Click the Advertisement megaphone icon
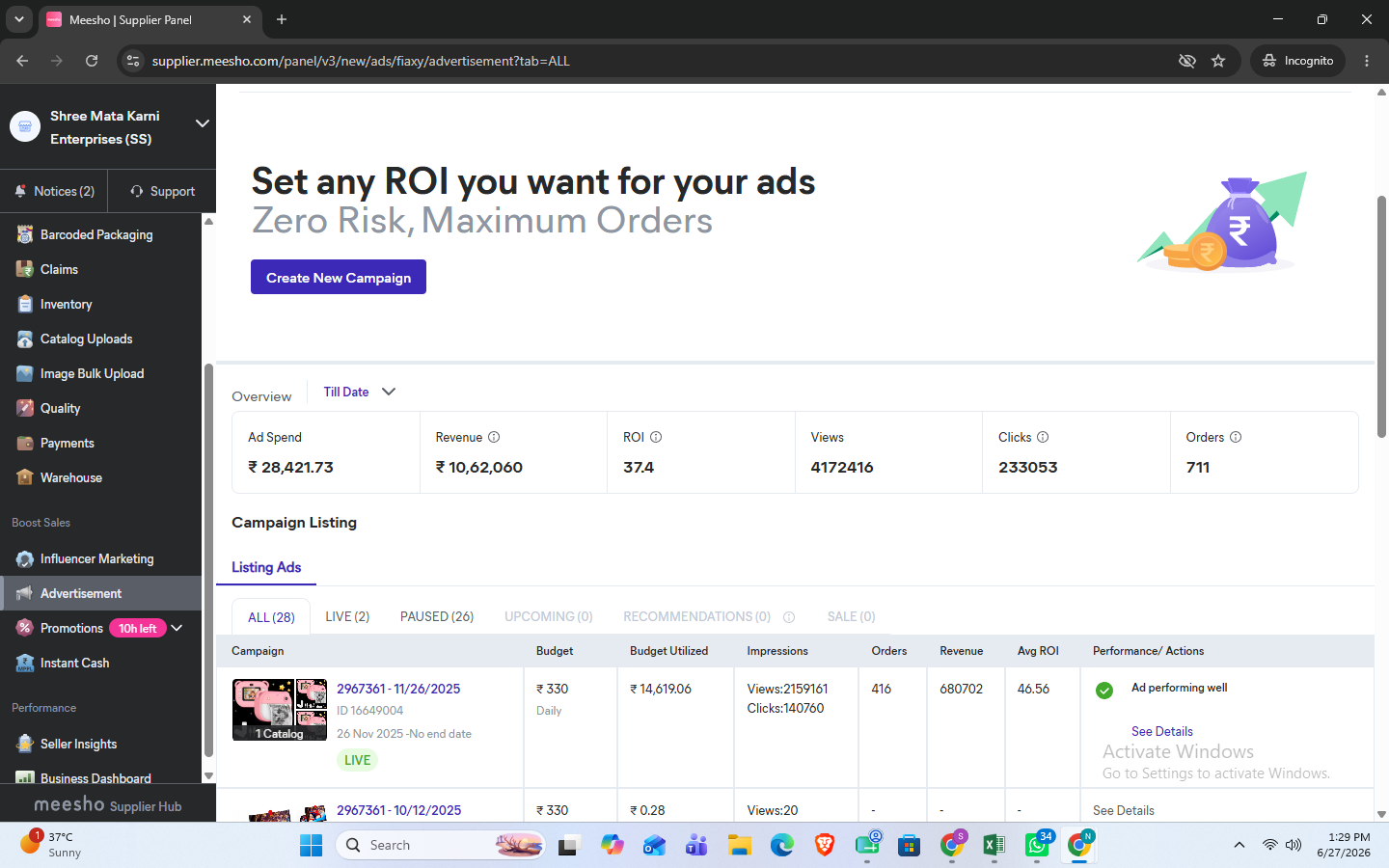This screenshot has width=1389, height=868. click(x=25, y=593)
